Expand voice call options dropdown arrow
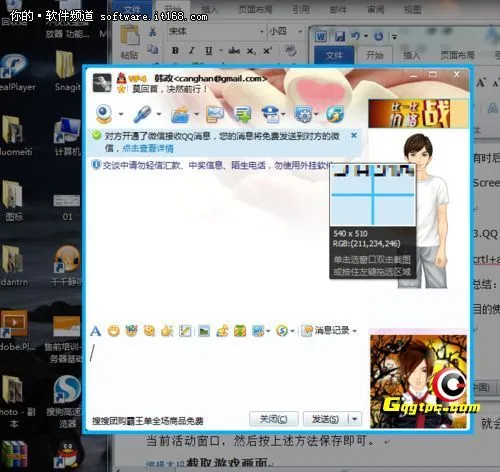 click(x=159, y=114)
